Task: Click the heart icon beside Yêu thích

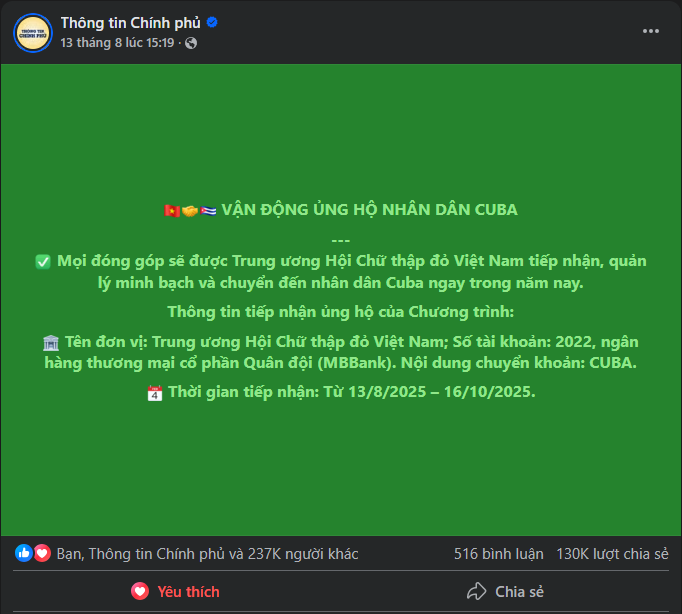Action: coord(140,591)
